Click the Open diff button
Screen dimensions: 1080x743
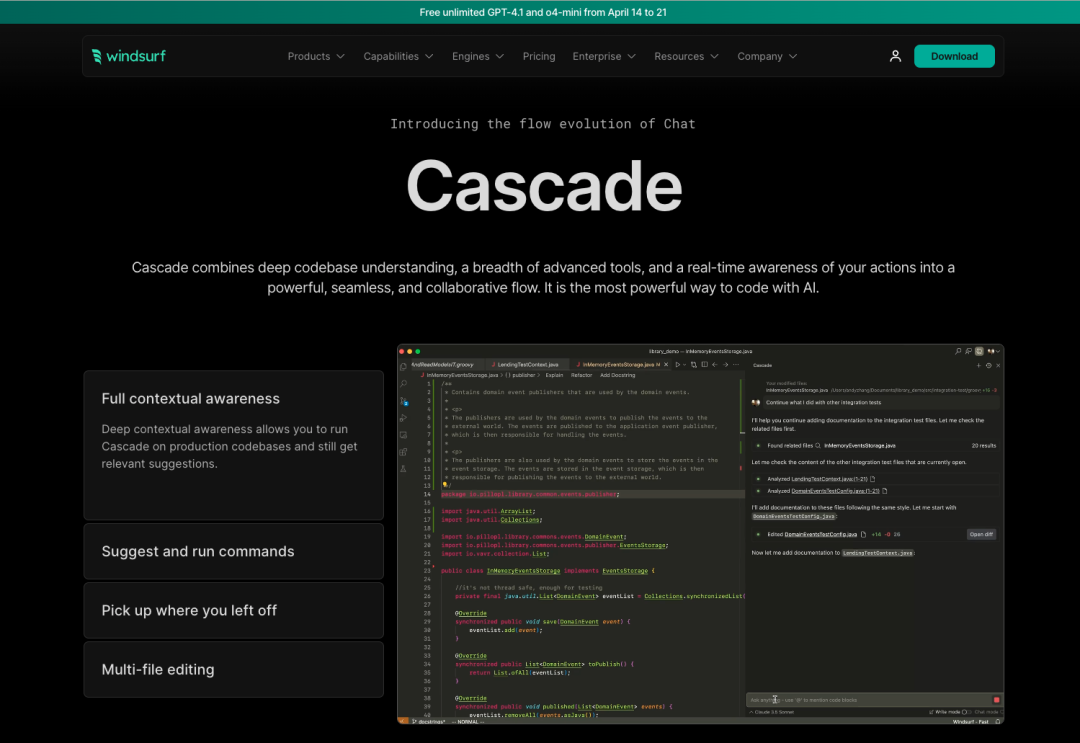point(981,534)
